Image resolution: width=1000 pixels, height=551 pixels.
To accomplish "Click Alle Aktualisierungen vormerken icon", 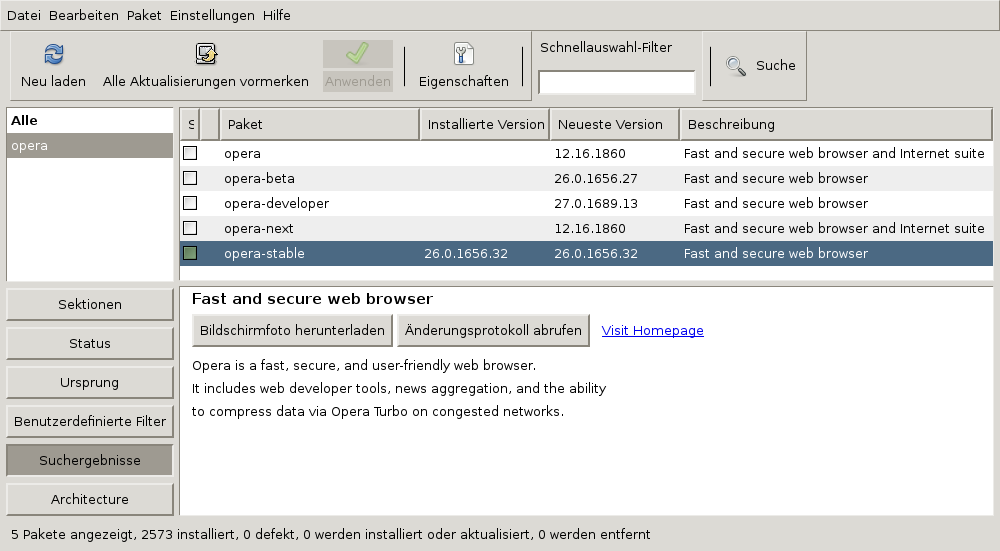I will [206, 54].
